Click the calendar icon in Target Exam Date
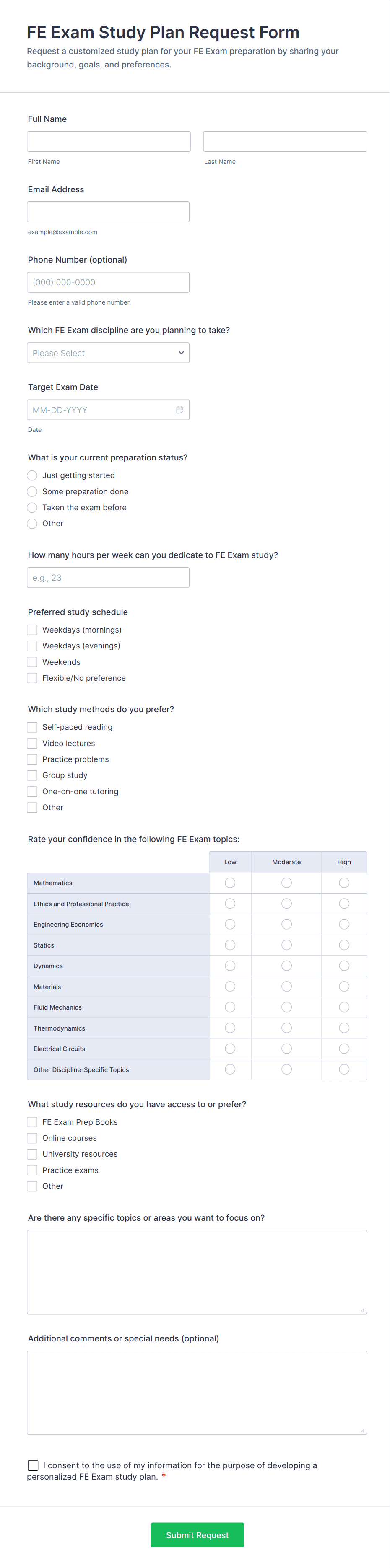The height and width of the screenshot is (1568, 390). pyautogui.click(x=180, y=410)
